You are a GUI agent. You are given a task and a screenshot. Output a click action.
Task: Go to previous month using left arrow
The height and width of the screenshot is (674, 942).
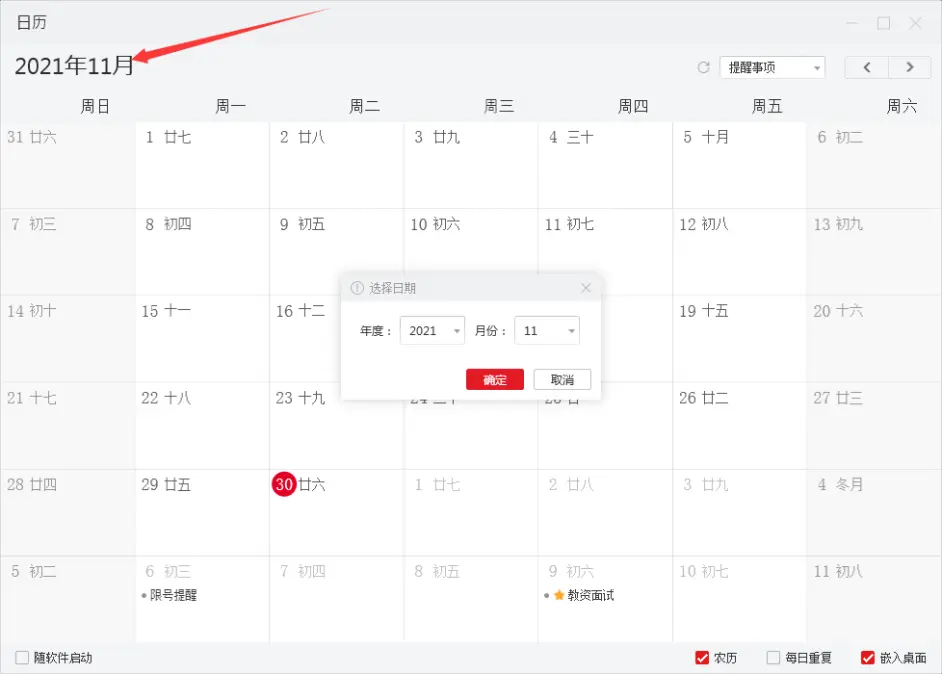click(866, 67)
